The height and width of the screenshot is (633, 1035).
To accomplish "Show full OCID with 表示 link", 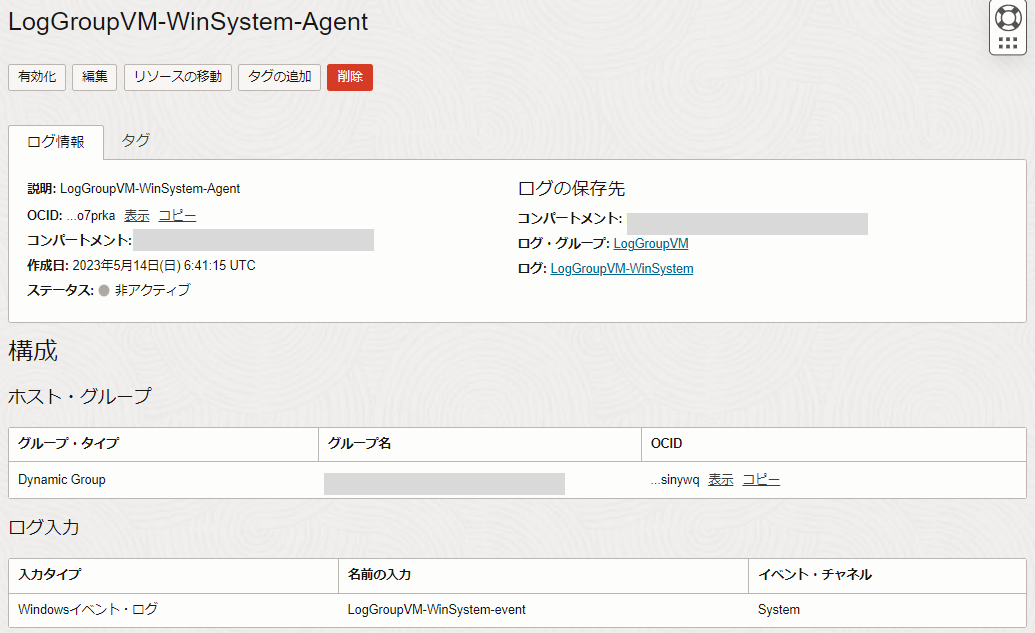I will [x=136, y=214].
